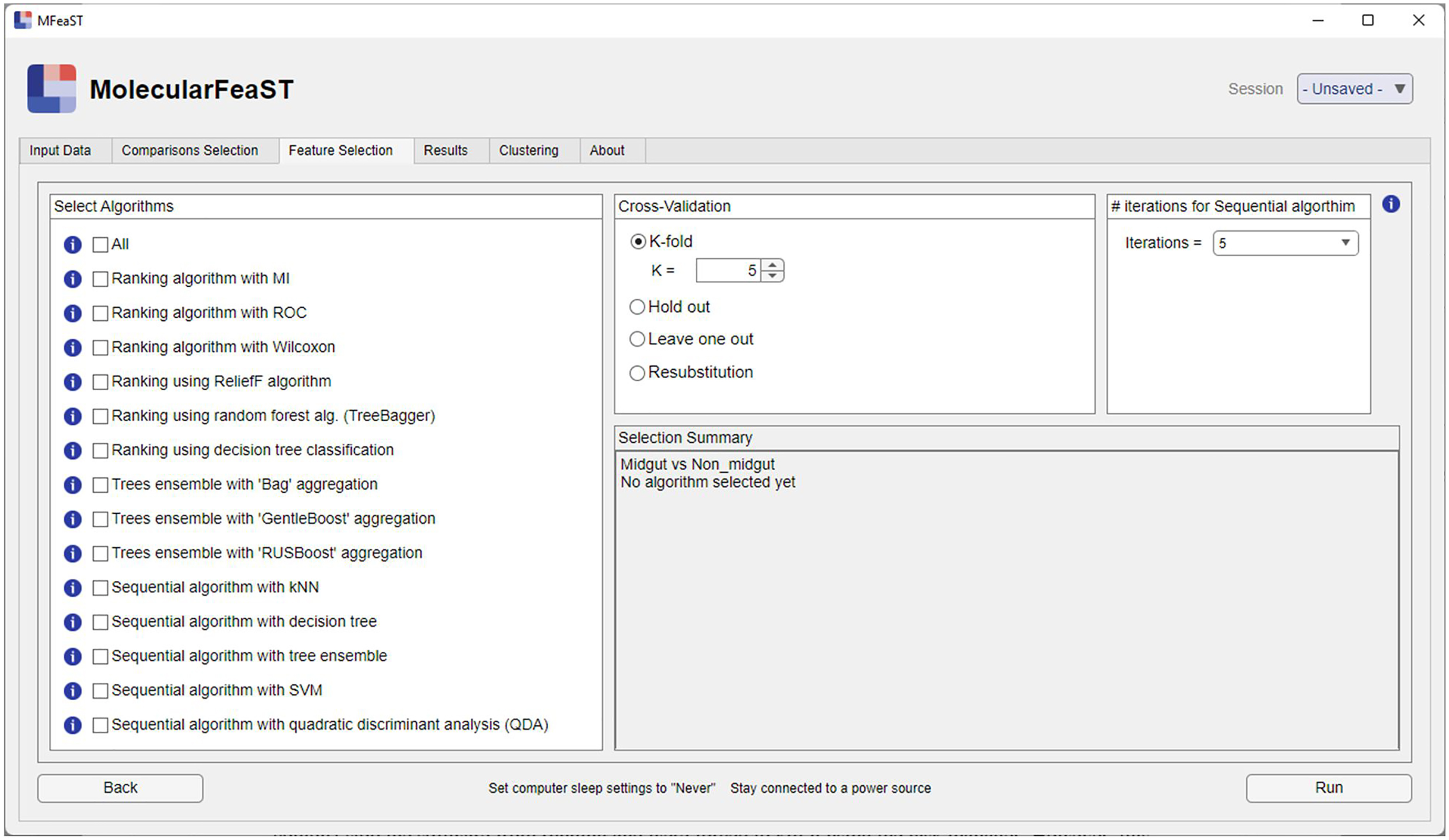This screenshot has height=840, width=1449.
Task: Open the Iterations dropdown
Action: (x=1286, y=243)
